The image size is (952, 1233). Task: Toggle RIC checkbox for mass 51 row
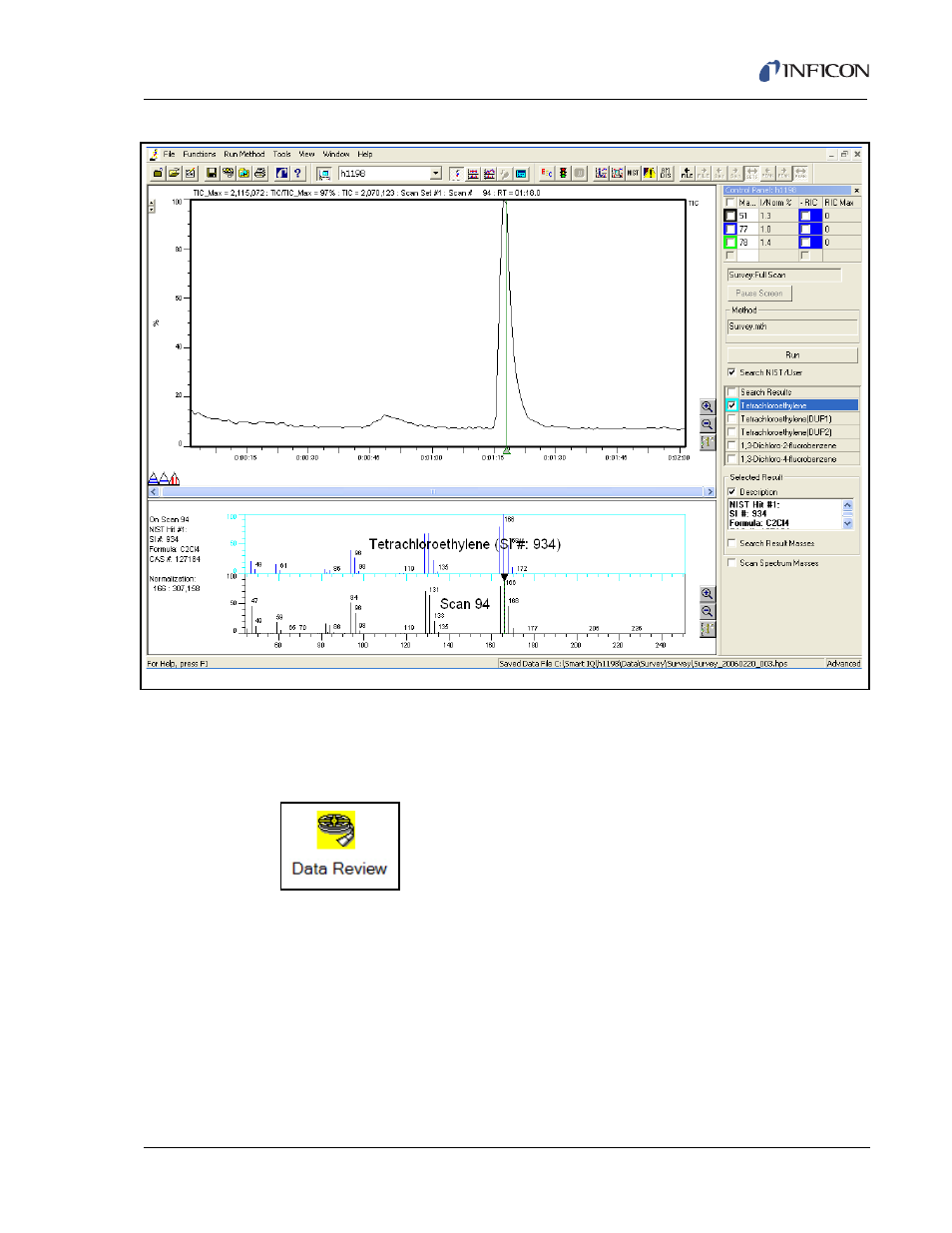click(x=805, y=216)
